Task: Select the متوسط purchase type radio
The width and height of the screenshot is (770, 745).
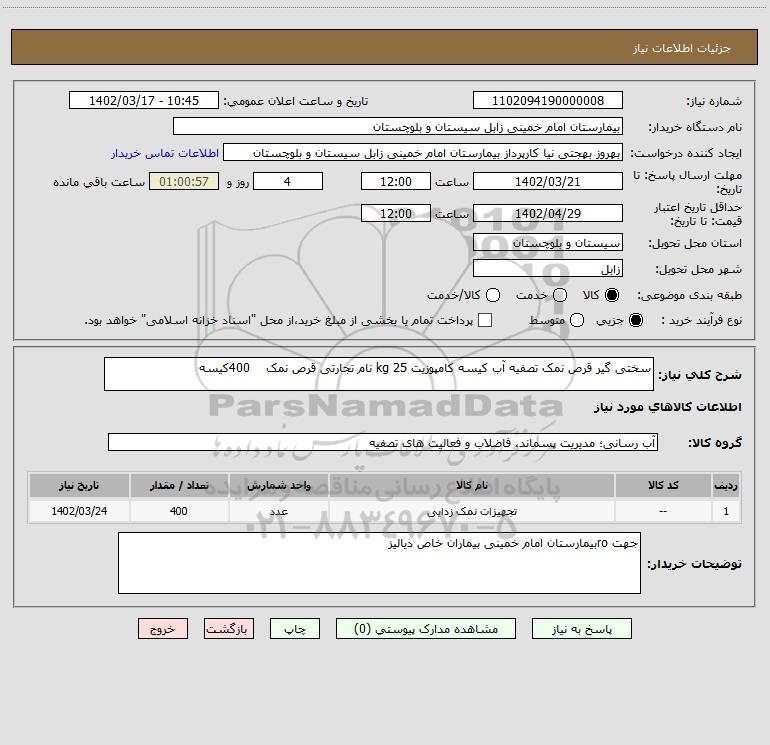Action: point(577,320)
